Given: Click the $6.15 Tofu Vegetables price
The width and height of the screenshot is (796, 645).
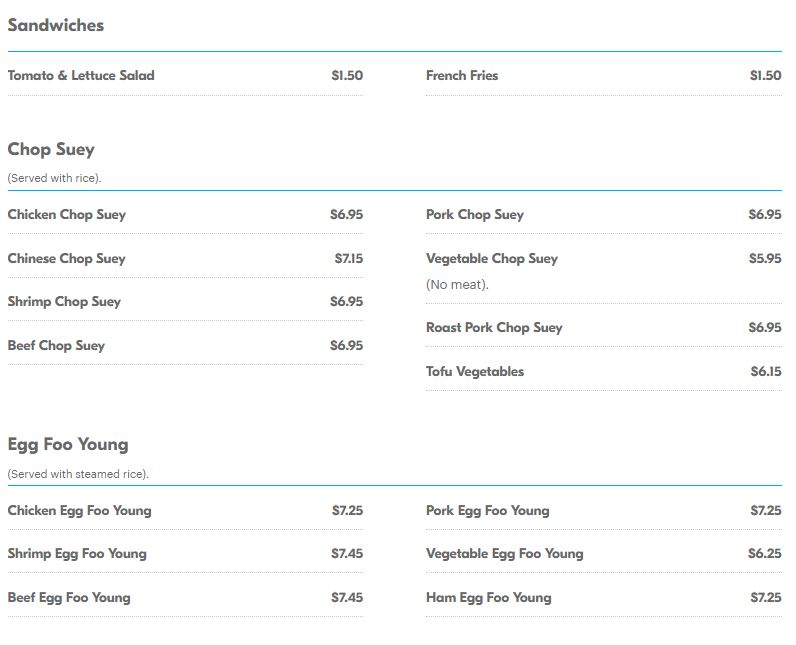Looking at the screenshot, I should (766, 372).
